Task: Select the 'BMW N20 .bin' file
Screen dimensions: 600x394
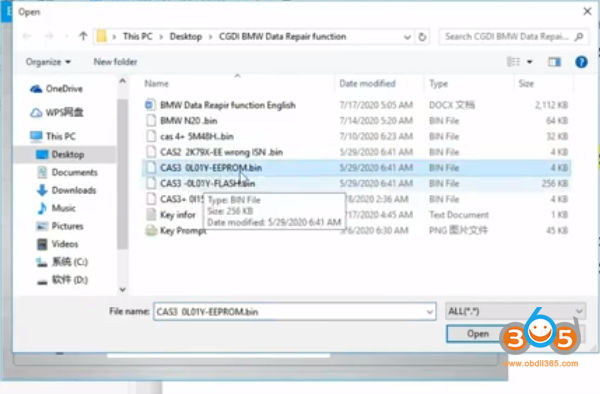Action: click(x=189, y=121)
